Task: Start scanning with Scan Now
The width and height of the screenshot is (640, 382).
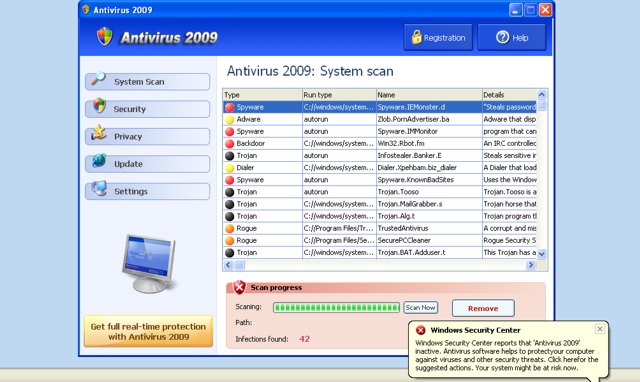Action: click(x=420, y=307)
